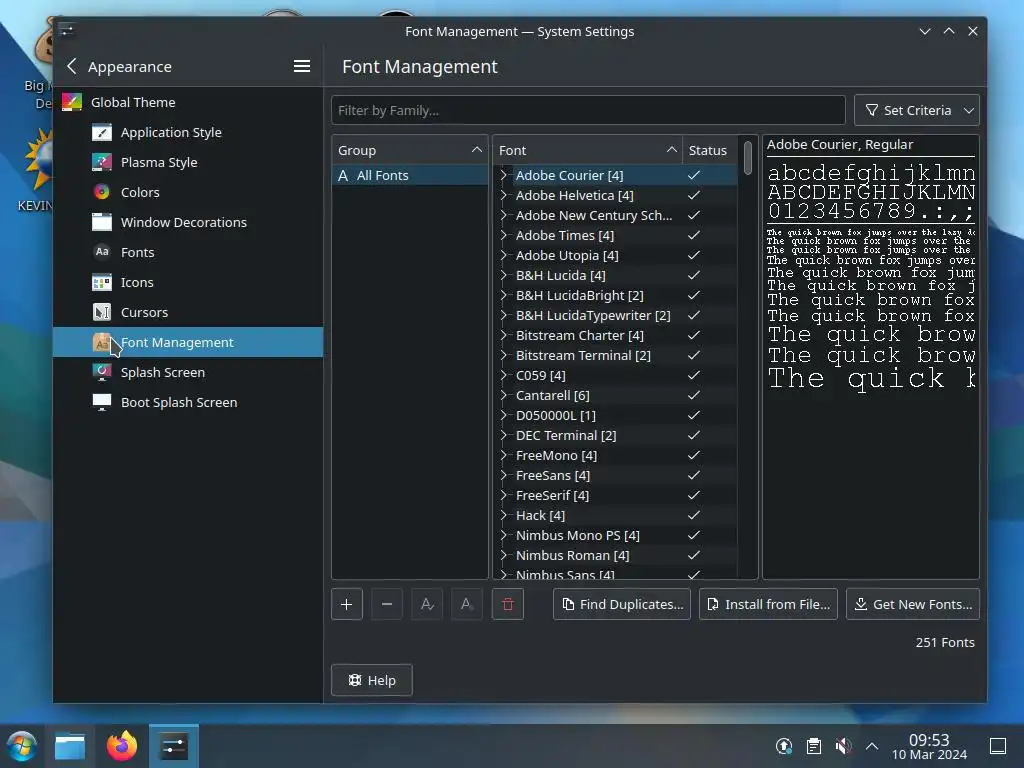Click the Adobe Courier font preview pane

[x=871, y=357]
